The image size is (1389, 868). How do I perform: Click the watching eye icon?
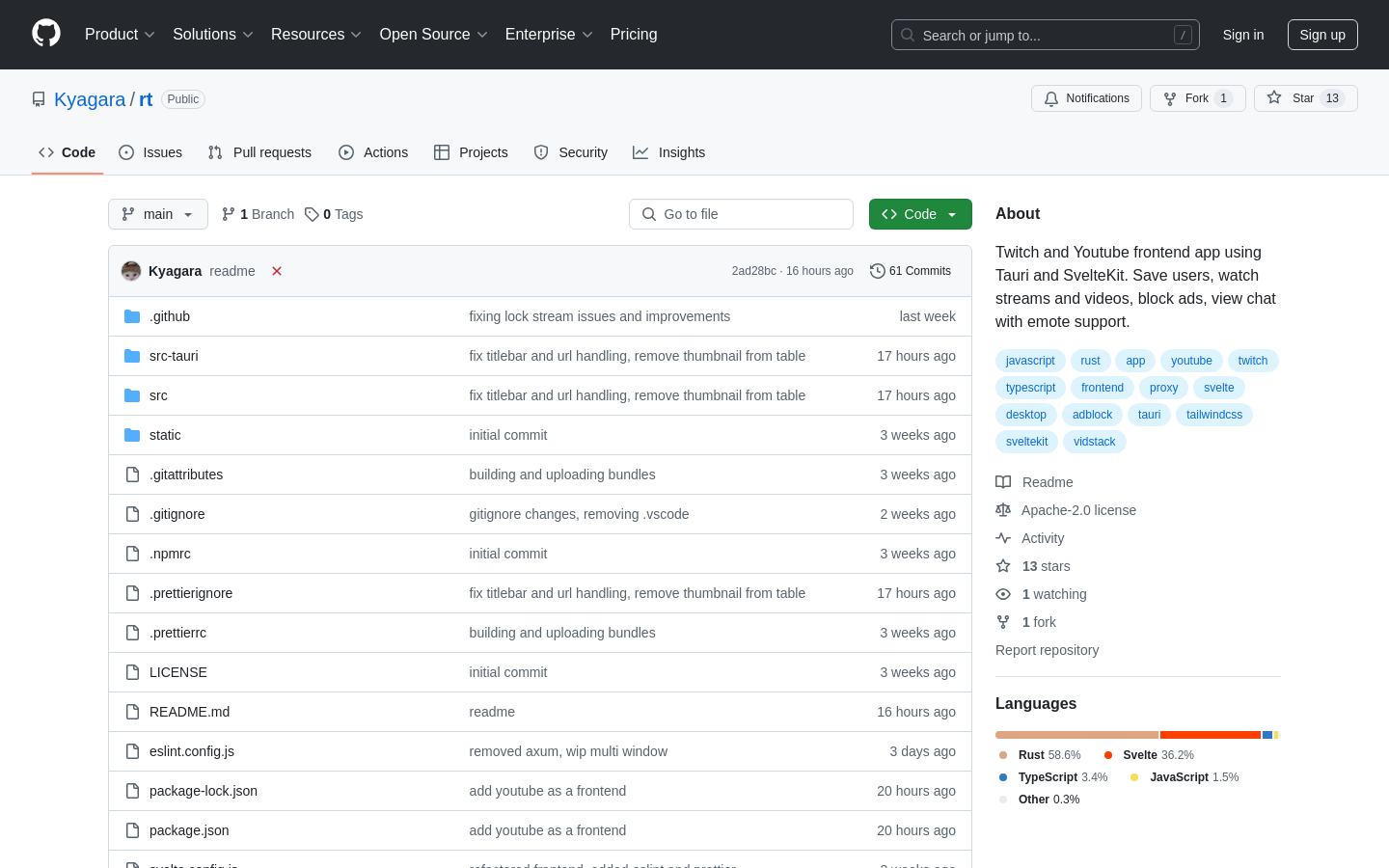tap(1003, 594)
